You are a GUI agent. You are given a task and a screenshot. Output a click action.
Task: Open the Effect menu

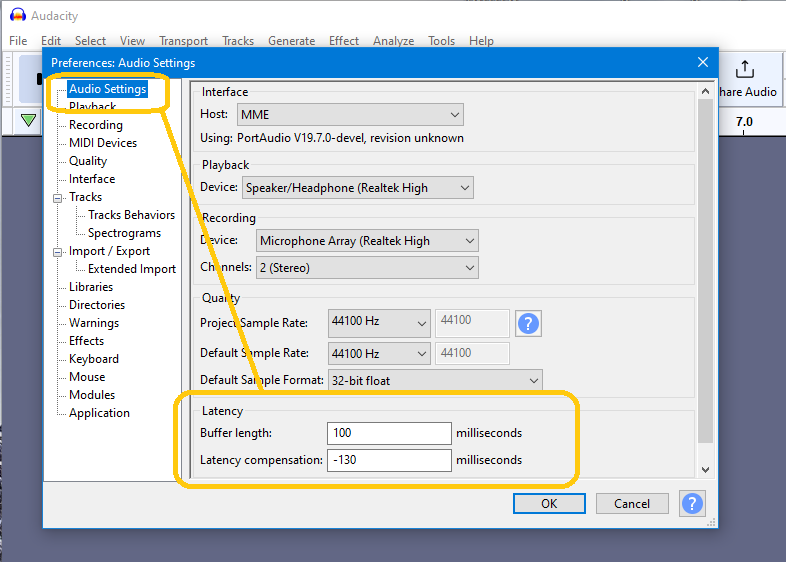[344, 41]
